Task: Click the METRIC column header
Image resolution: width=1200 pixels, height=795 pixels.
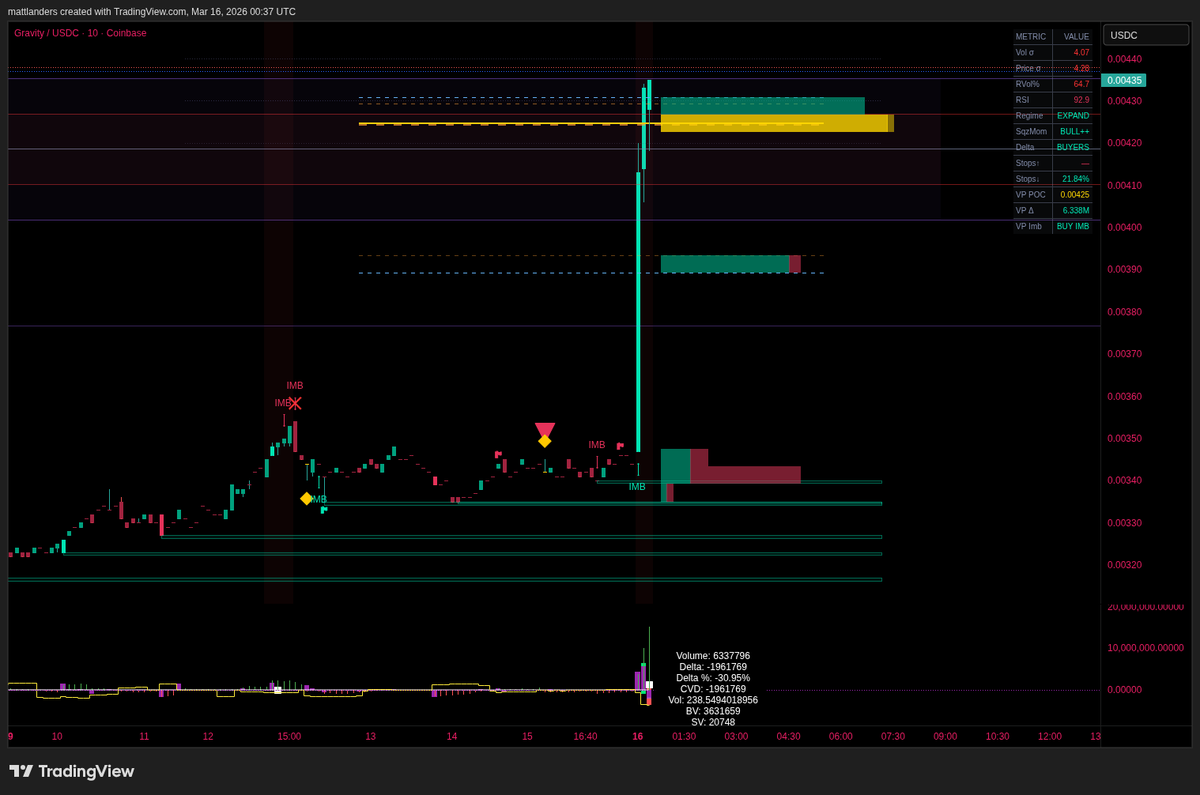Action: pyautogui.click(x=1031, y=36)
